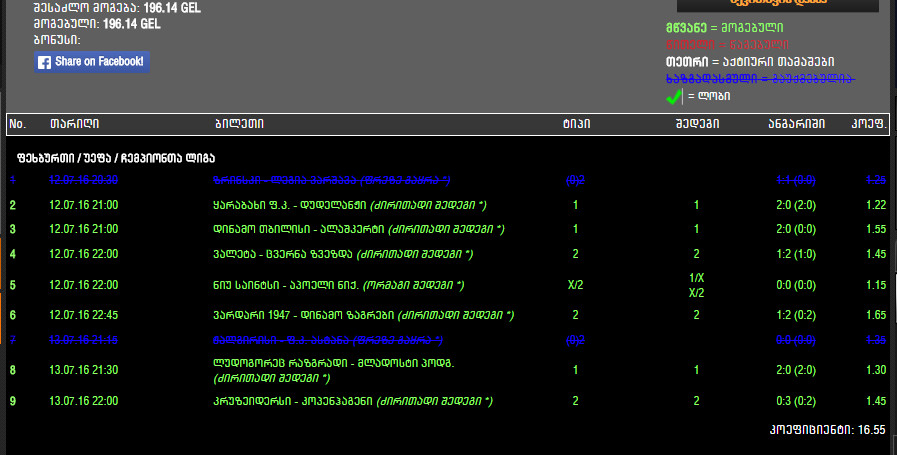Select match ყარაბახი ფ.კ. - დუდელანჟი
The width and height of the screenshot is (897, 455).
[350, 205]
